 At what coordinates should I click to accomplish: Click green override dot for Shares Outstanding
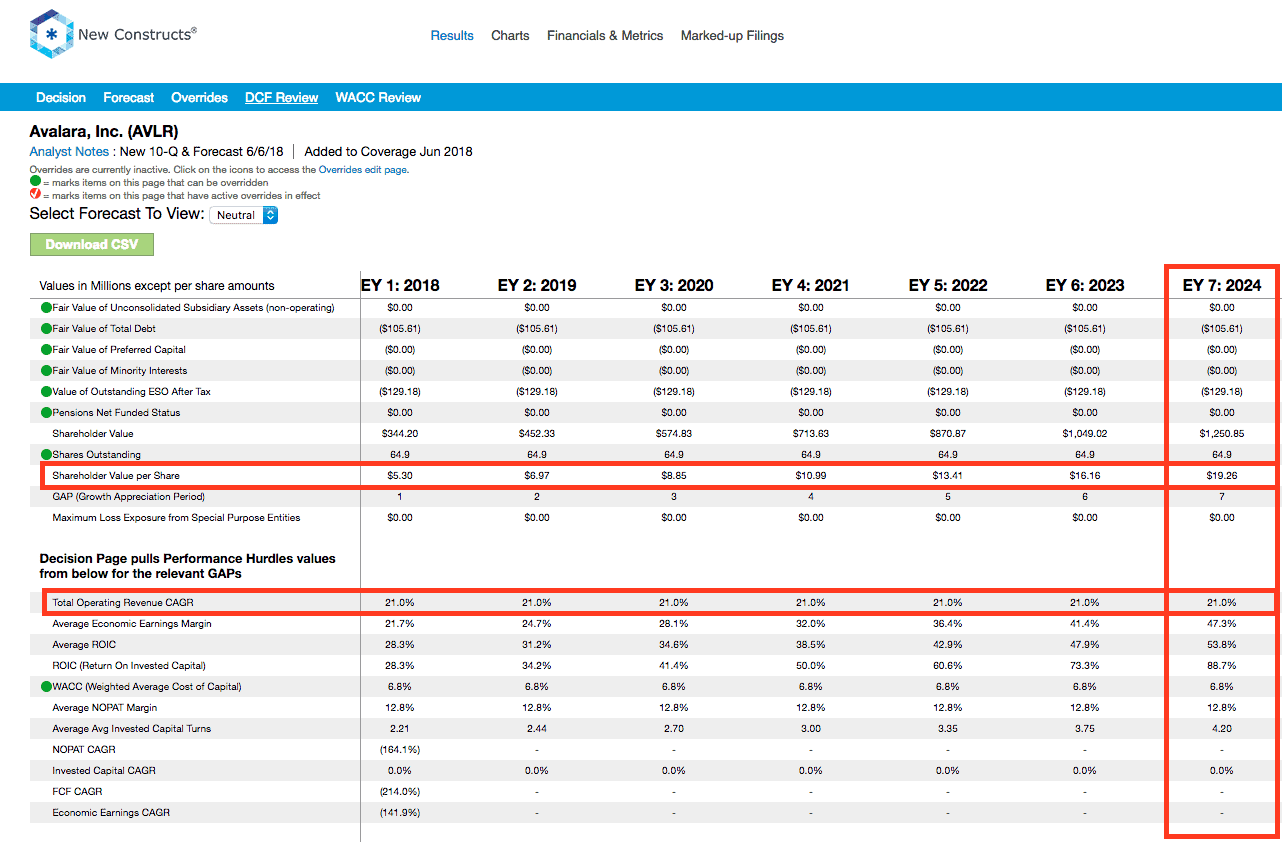tap(46, 454)
